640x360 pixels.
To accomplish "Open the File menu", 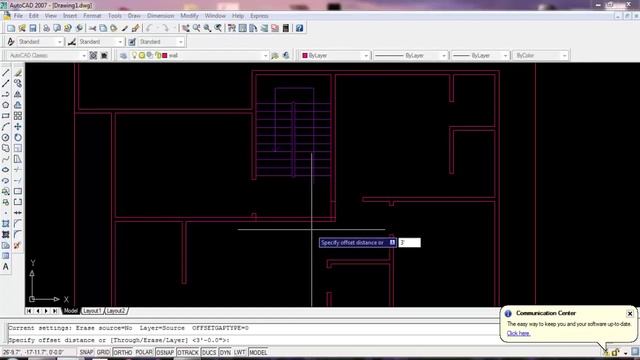I will 18,16.
